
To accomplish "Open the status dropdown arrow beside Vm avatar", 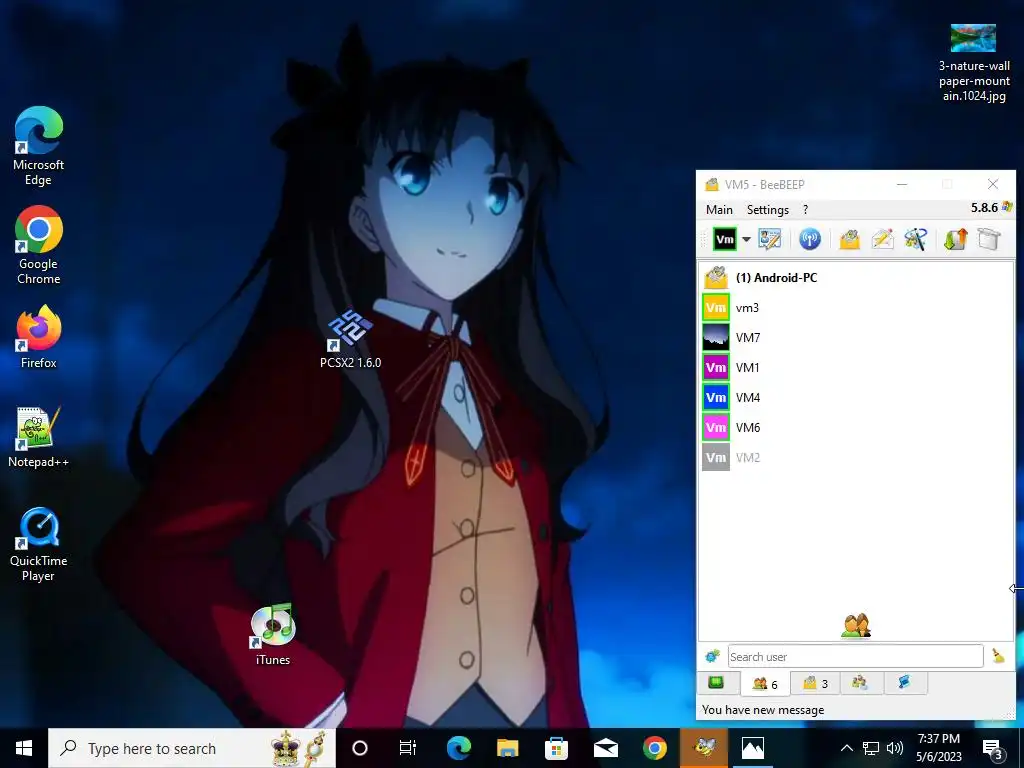I will (x=746, y=239).
